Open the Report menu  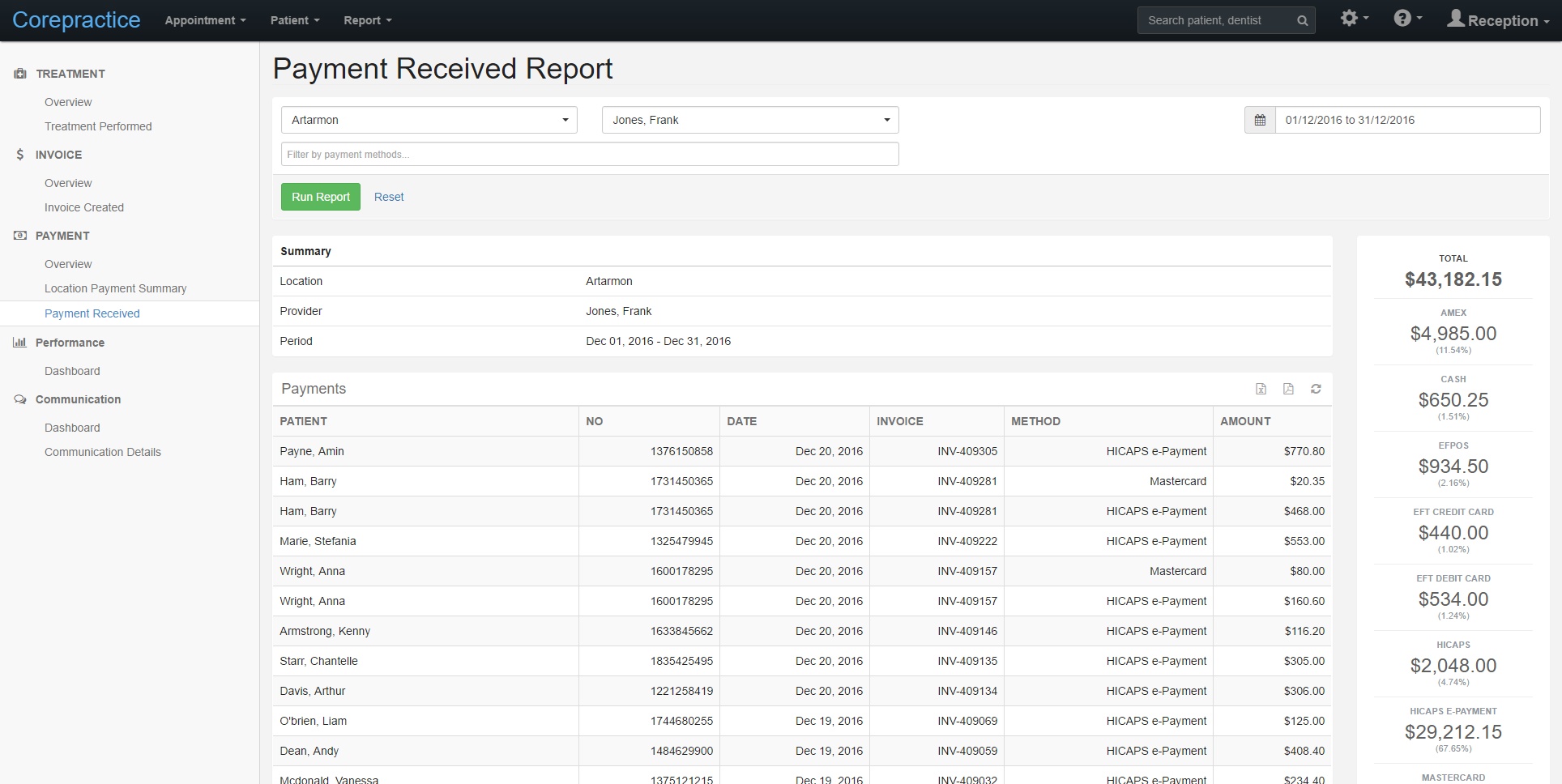(x=367, y=20)
